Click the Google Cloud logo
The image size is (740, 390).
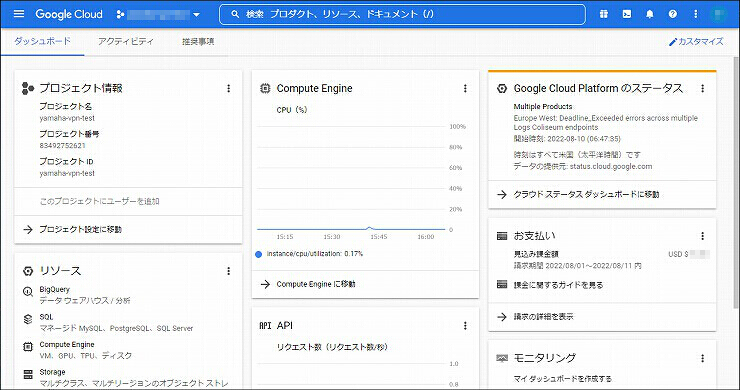click(69, 14)
